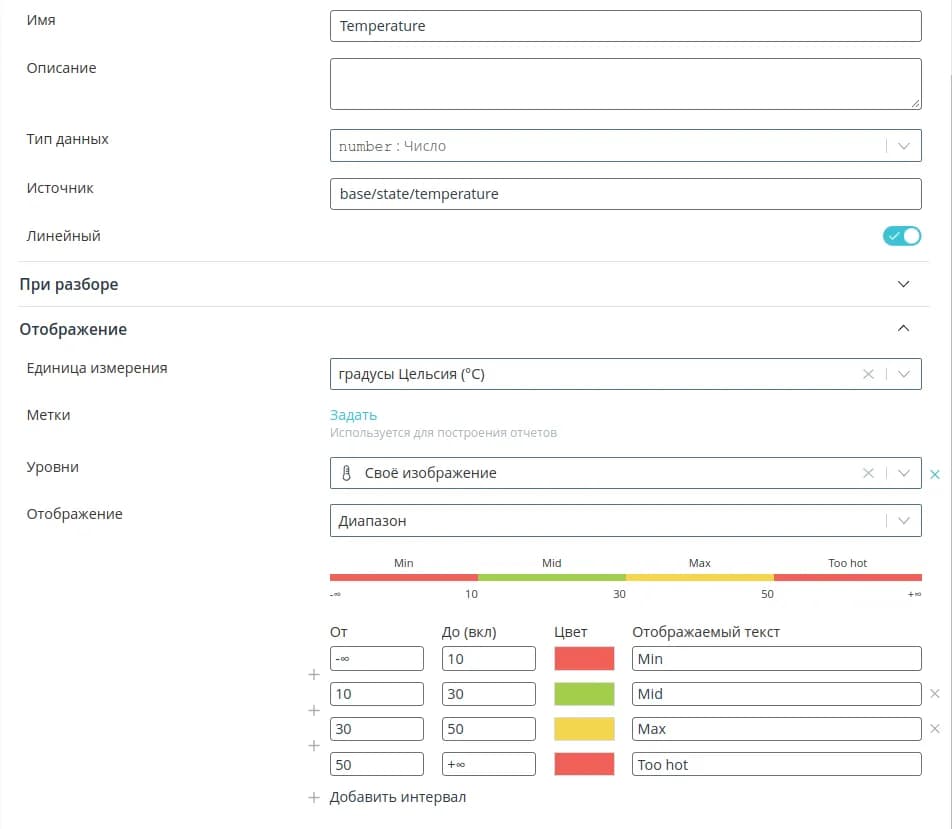Insert interval with plus below Max row
This screenshot has height=829, width=952.
pos(313,746)
